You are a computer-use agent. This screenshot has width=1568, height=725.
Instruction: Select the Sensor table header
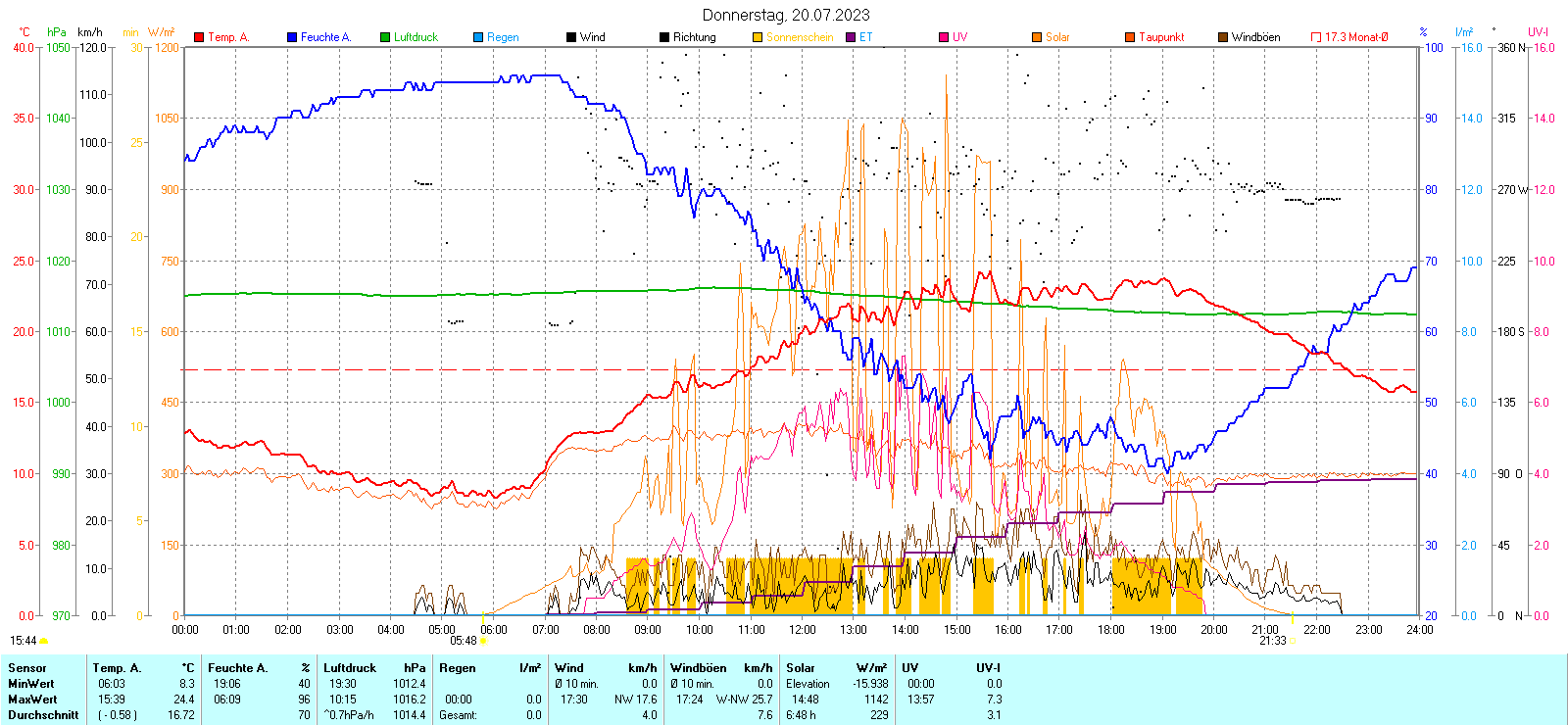27,668
